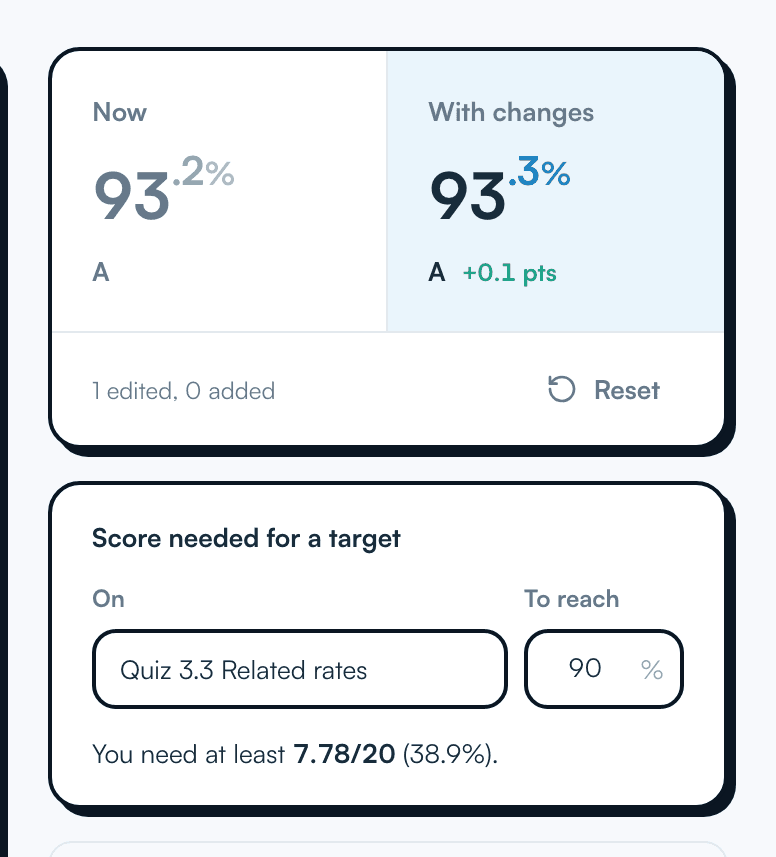Click the bold 7.78/20 required score result
The image size is (776, 857).
(344, 754)
